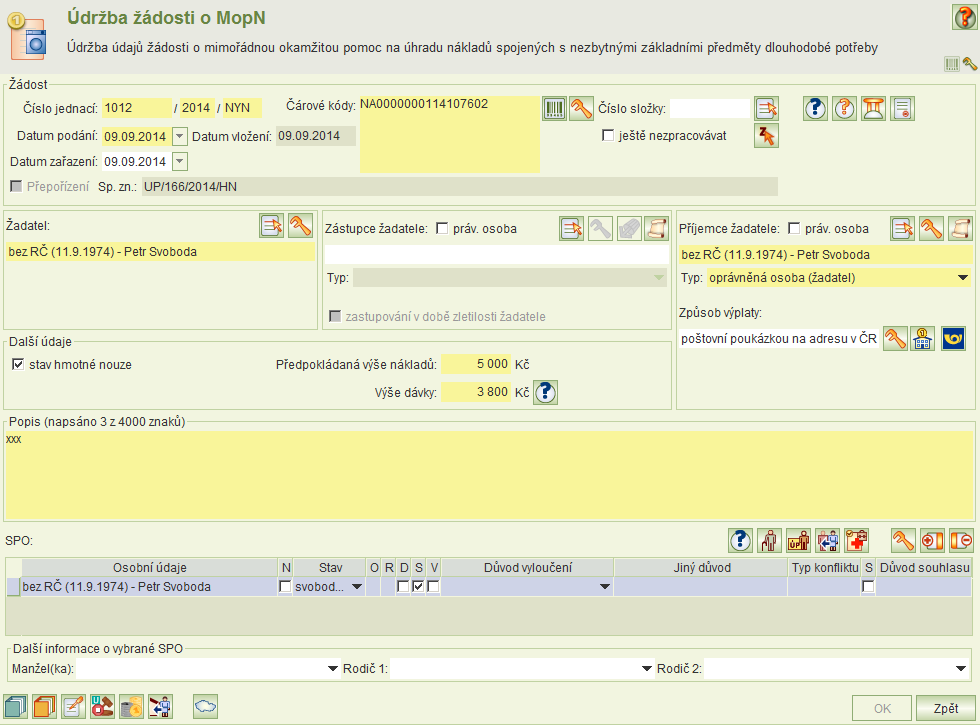This screenshot has height=725, width=980.
Task: Click the post horn icon under Způsob výplaty
Action: pyautogui.click(x=953, y=339)
